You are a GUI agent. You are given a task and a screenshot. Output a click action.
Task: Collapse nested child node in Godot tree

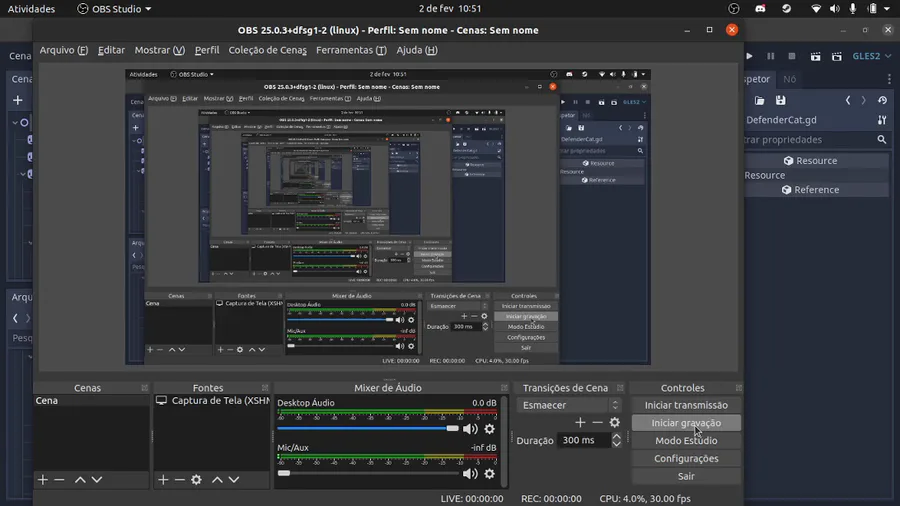[23, 174]
